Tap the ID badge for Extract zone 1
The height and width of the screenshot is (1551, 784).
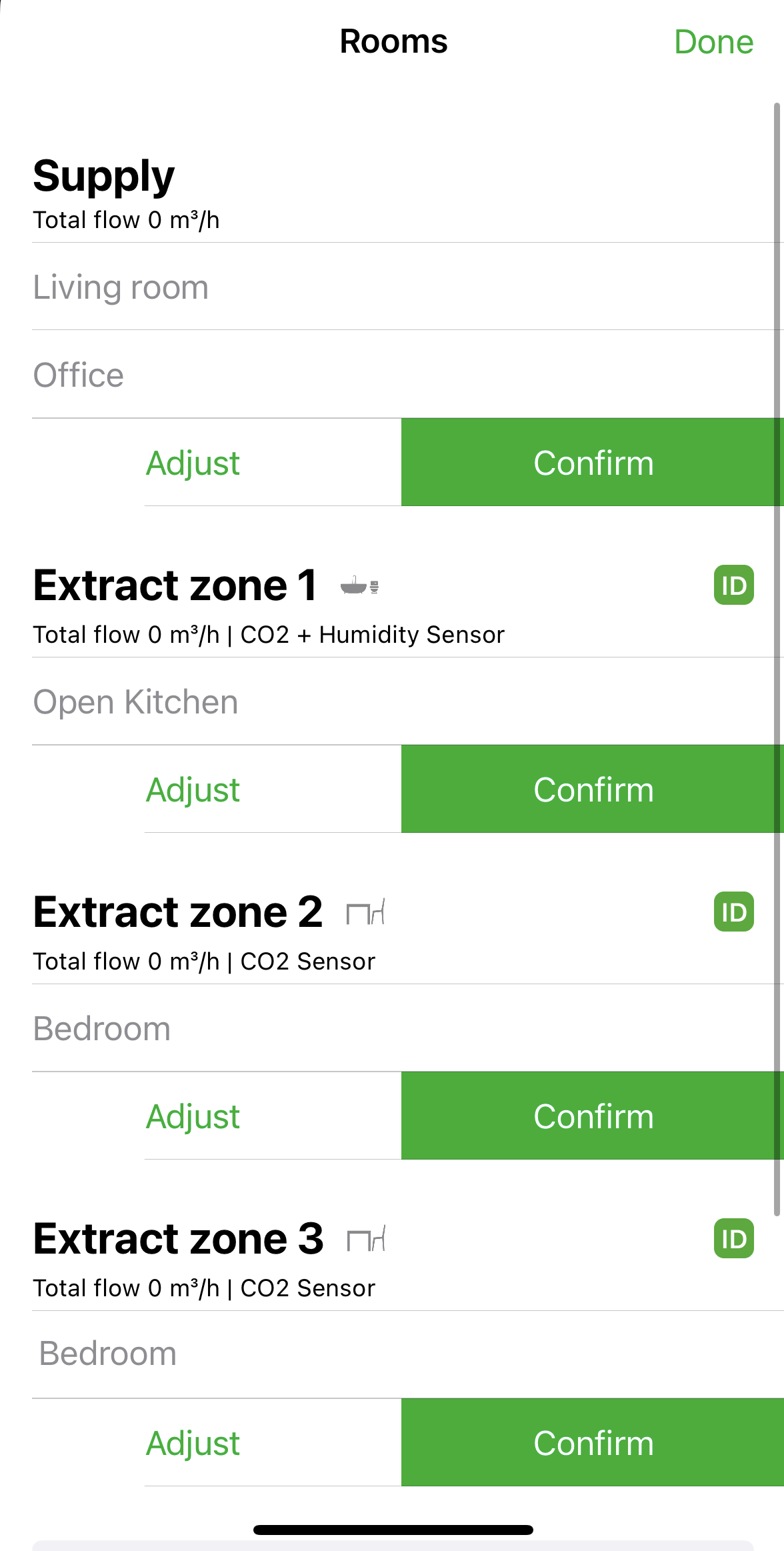click(733, 585)
